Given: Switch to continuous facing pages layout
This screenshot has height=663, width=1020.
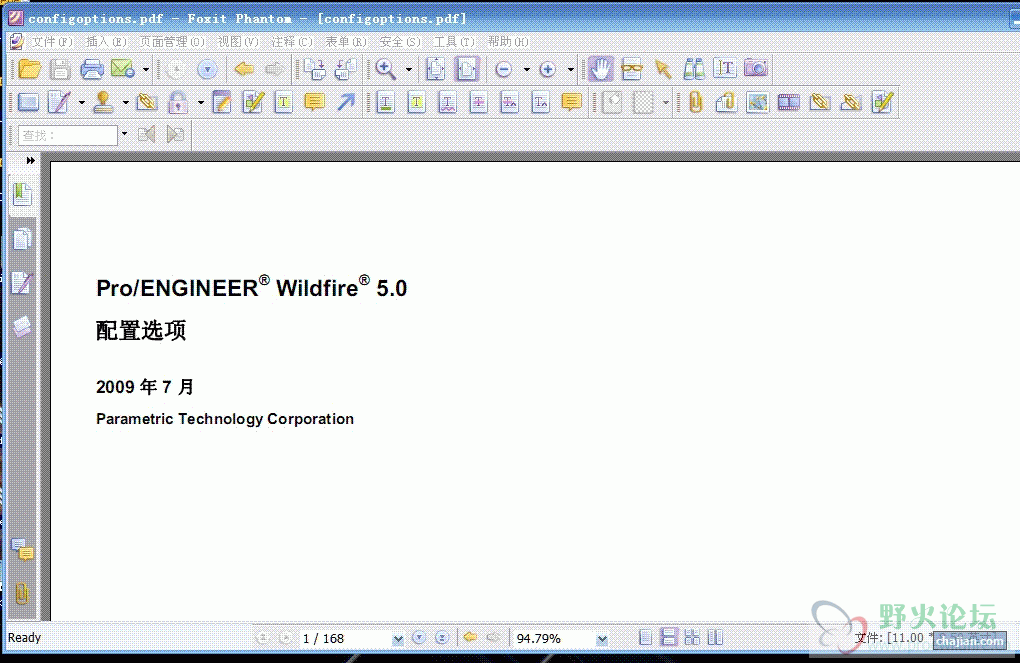Looking at the screenshot, I should pos(716,638).
